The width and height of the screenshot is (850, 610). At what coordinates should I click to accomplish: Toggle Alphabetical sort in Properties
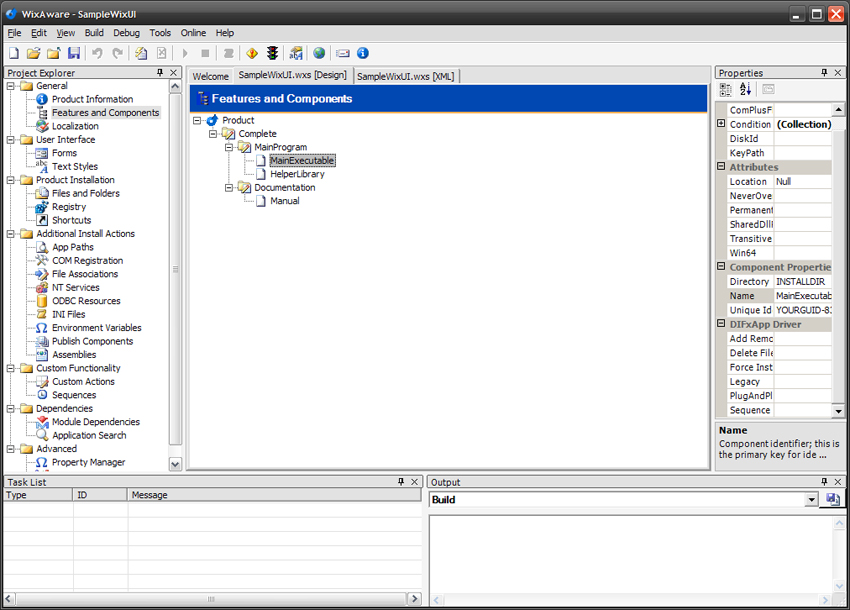(745, 89)
